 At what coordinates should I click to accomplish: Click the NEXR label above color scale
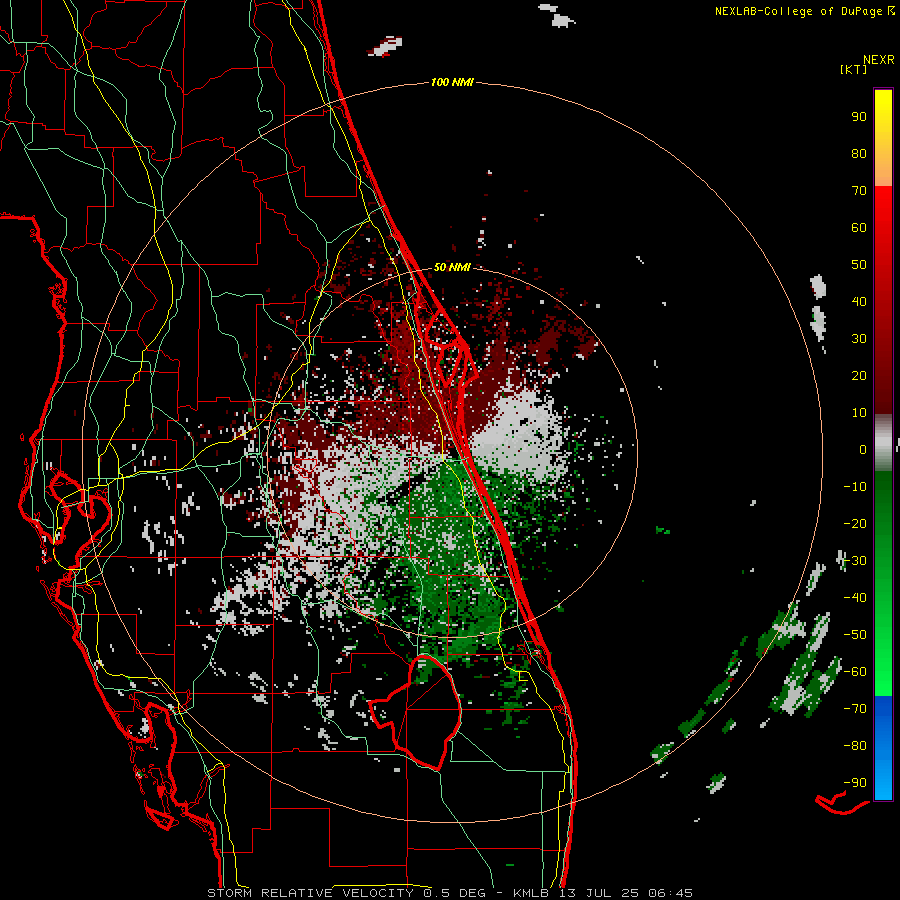878,60
